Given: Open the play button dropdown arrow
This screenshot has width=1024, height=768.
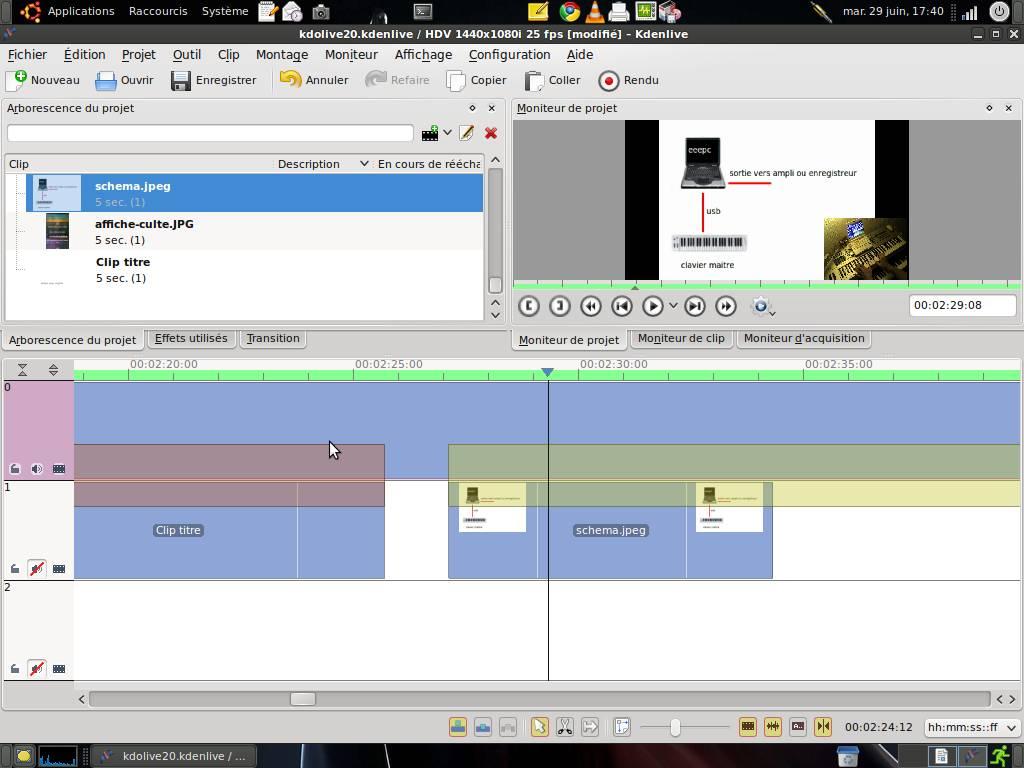Looking at the screenshot, I should click(x=672, y=306).
